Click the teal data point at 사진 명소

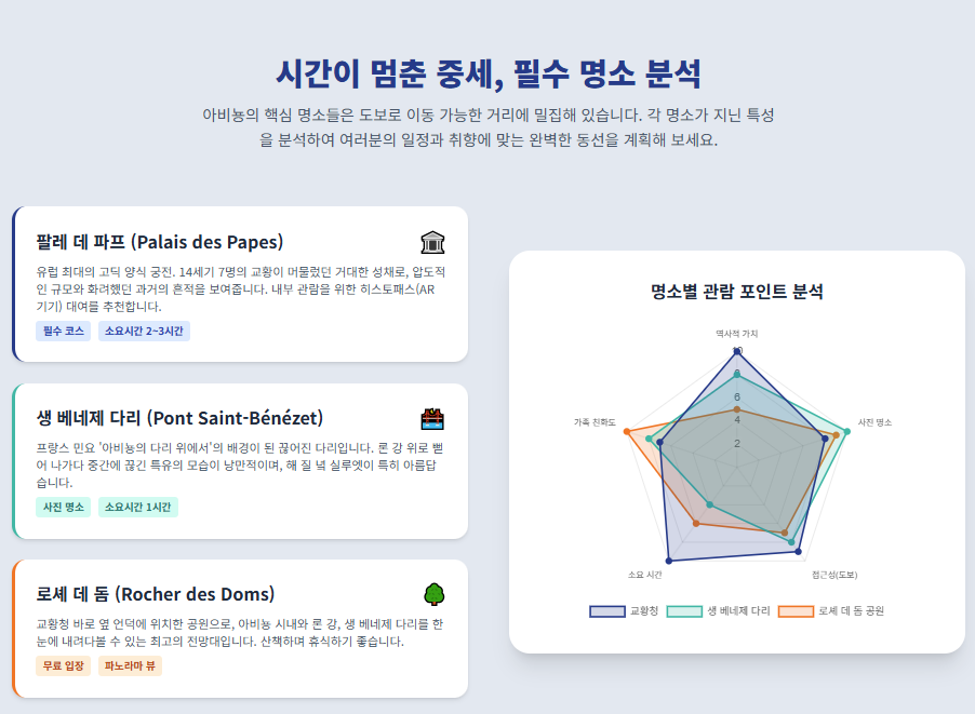[847, 431]
